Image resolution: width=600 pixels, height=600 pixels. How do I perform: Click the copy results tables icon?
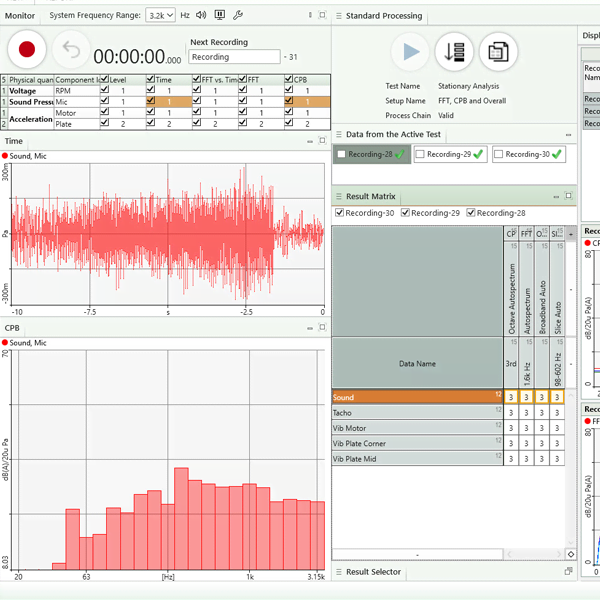click(497, 51)
